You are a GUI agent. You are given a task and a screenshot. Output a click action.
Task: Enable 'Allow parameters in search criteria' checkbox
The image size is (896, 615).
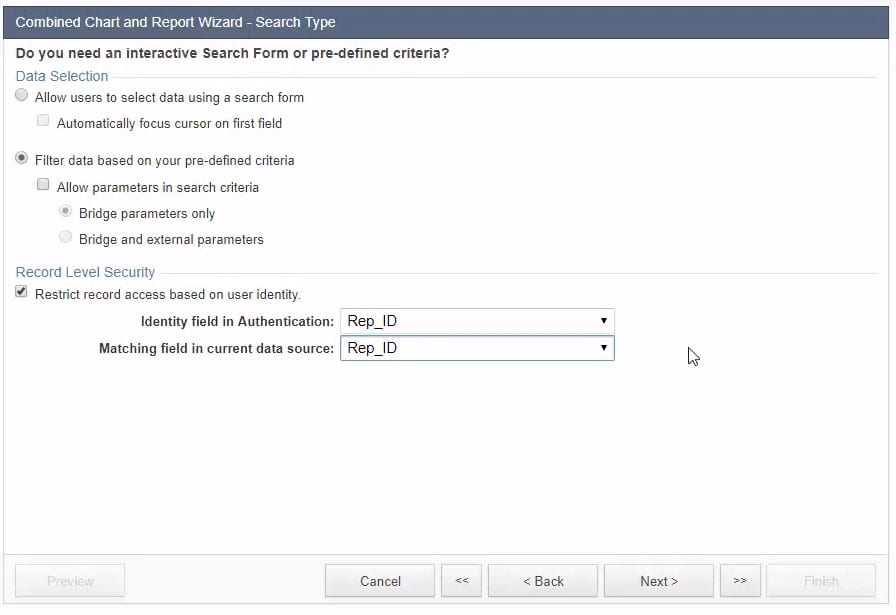[43, 186]
